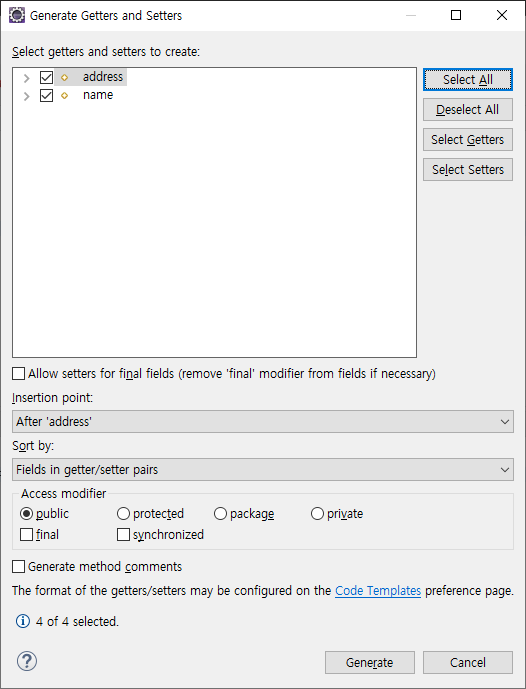Open the Insertion point dropdown

point(263,421)
